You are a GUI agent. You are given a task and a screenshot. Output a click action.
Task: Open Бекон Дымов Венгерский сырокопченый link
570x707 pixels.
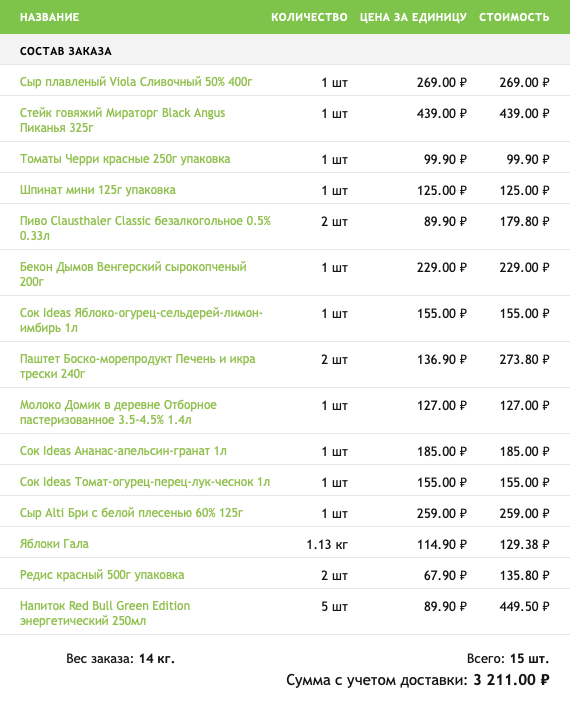[133, 274]
